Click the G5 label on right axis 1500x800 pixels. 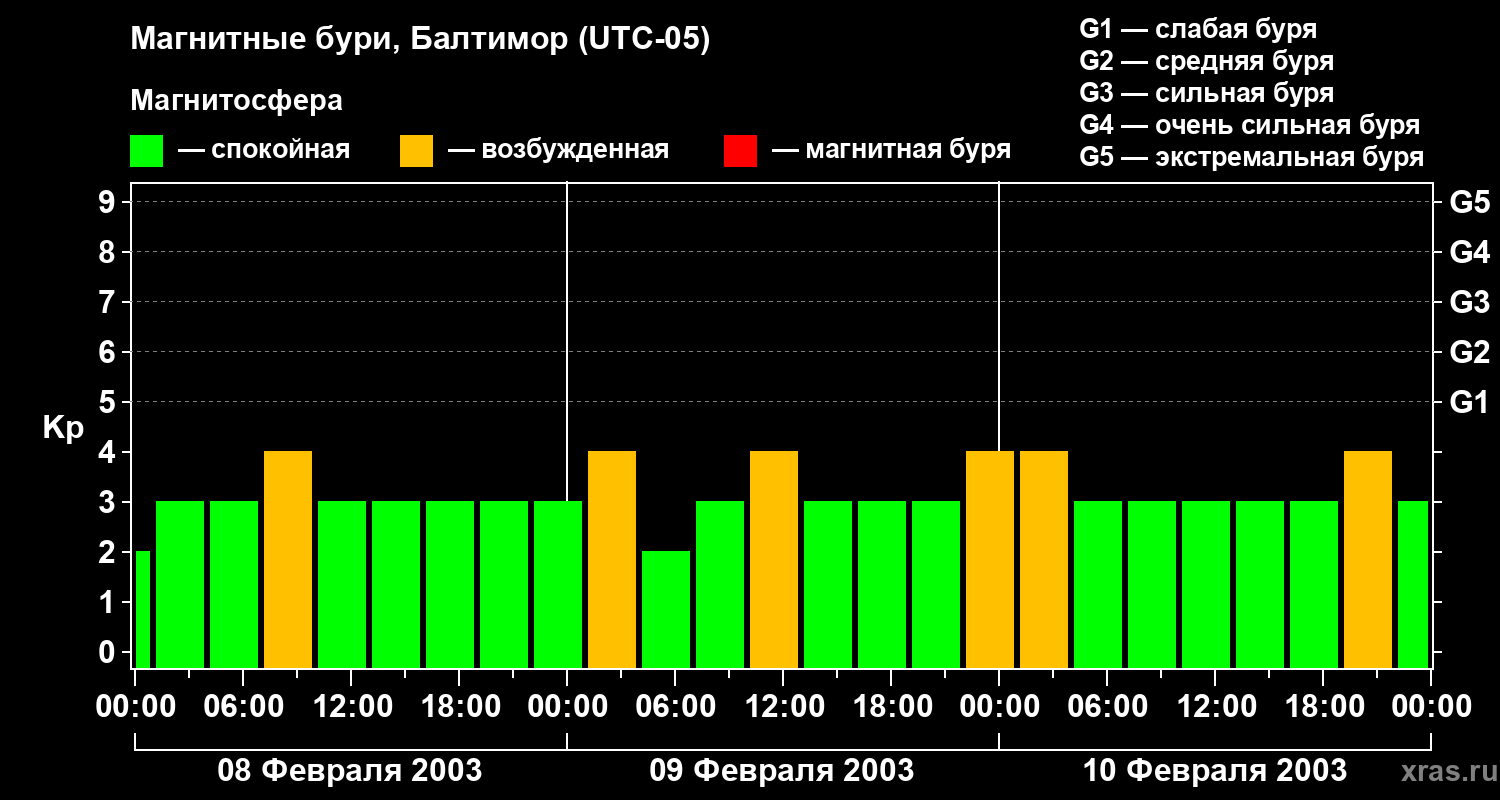[1469, 202]
